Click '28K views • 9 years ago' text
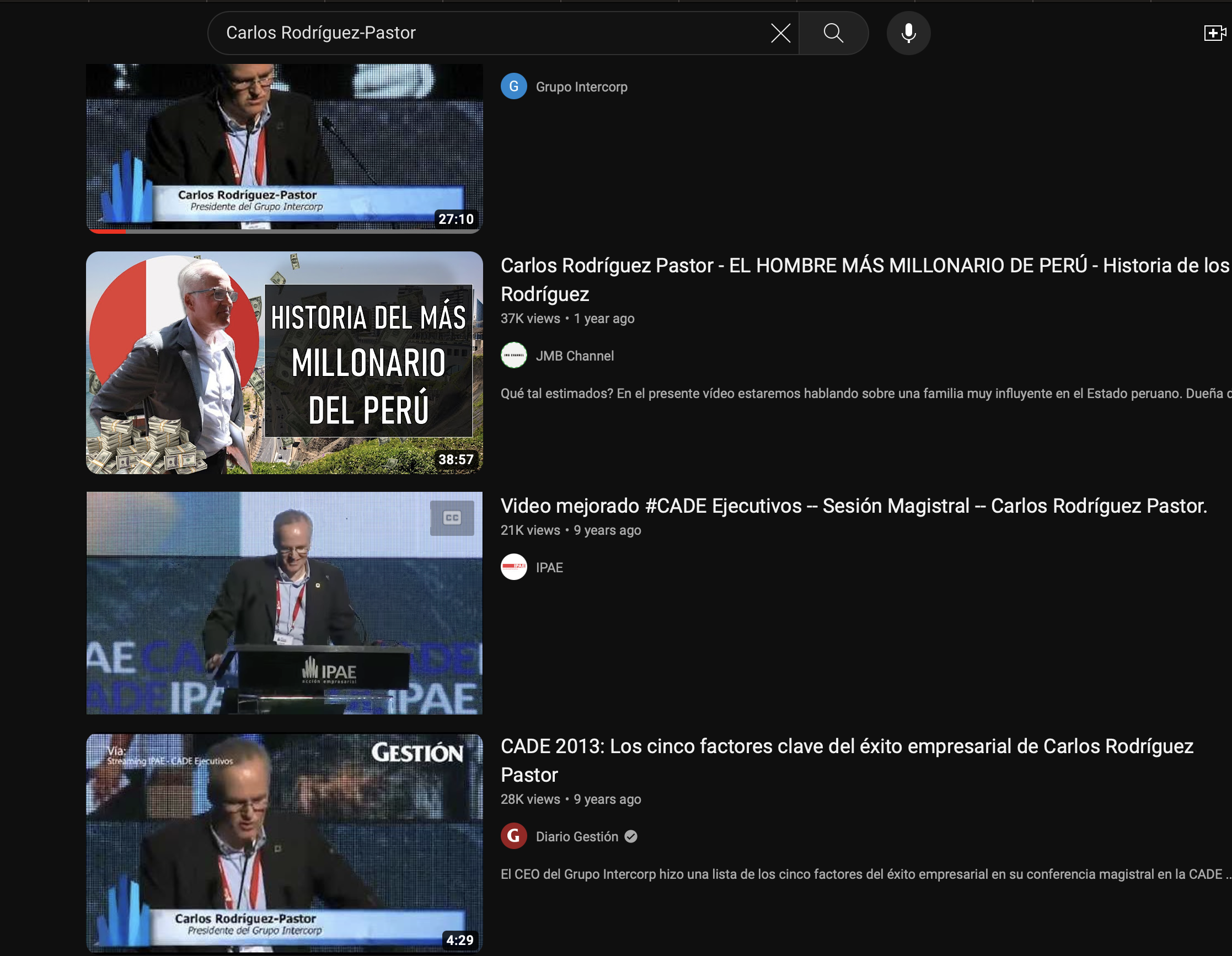Viewport: 1232px width, 956px height. (571, 799)
